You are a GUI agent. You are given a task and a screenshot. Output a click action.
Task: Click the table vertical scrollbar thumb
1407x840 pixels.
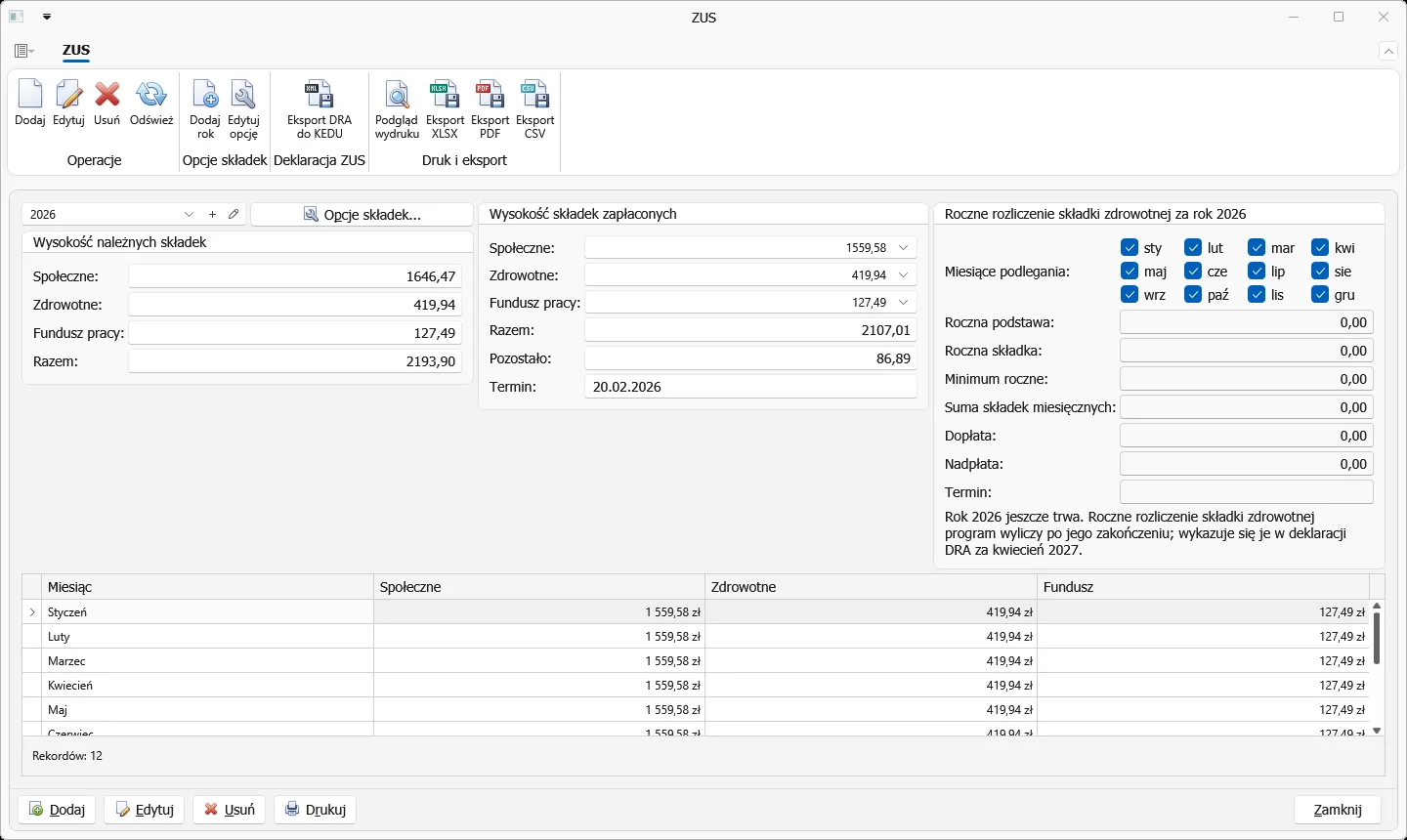coord(1377,638)
